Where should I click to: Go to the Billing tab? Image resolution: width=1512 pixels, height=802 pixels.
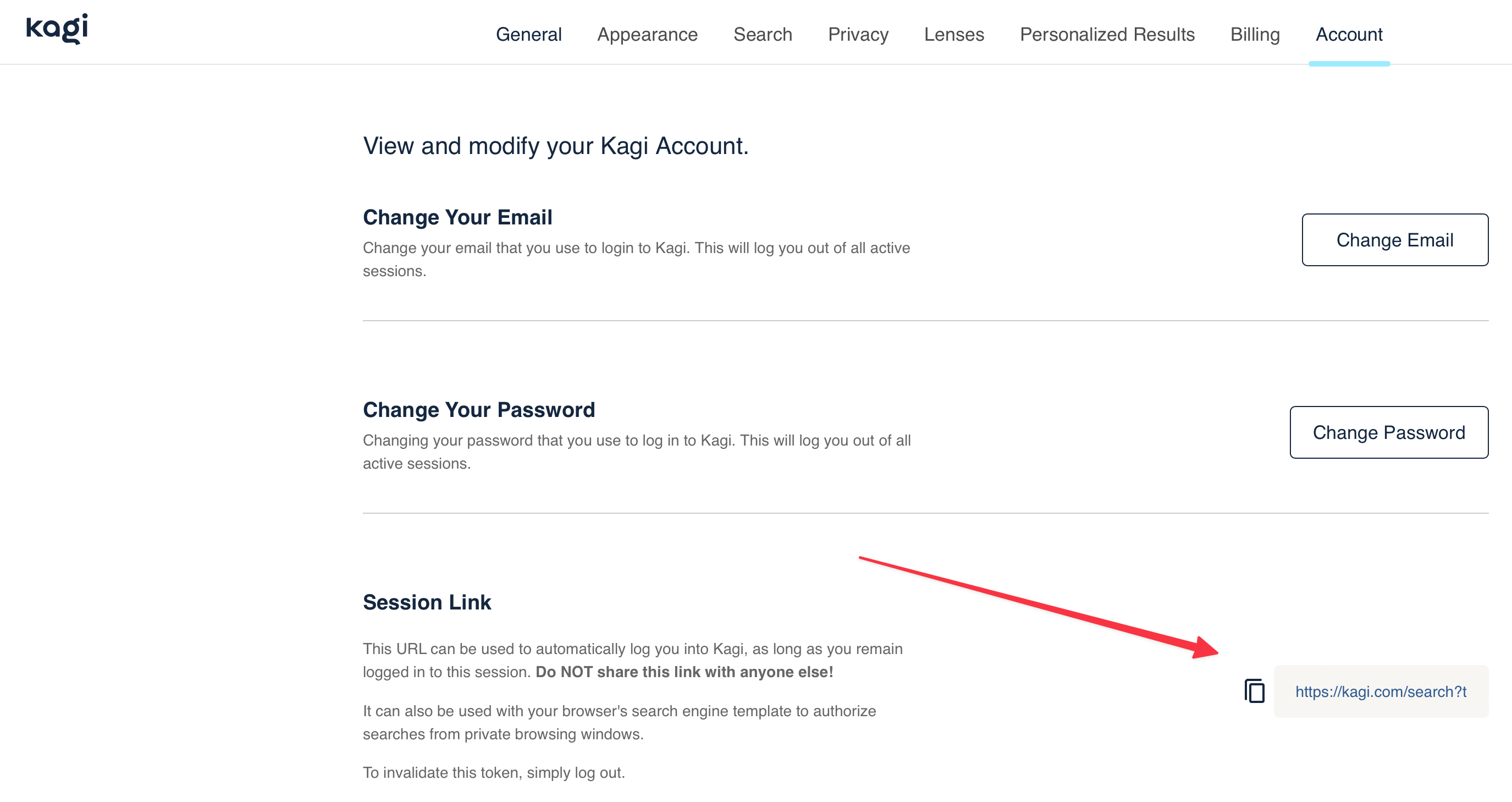[1255, 34]
